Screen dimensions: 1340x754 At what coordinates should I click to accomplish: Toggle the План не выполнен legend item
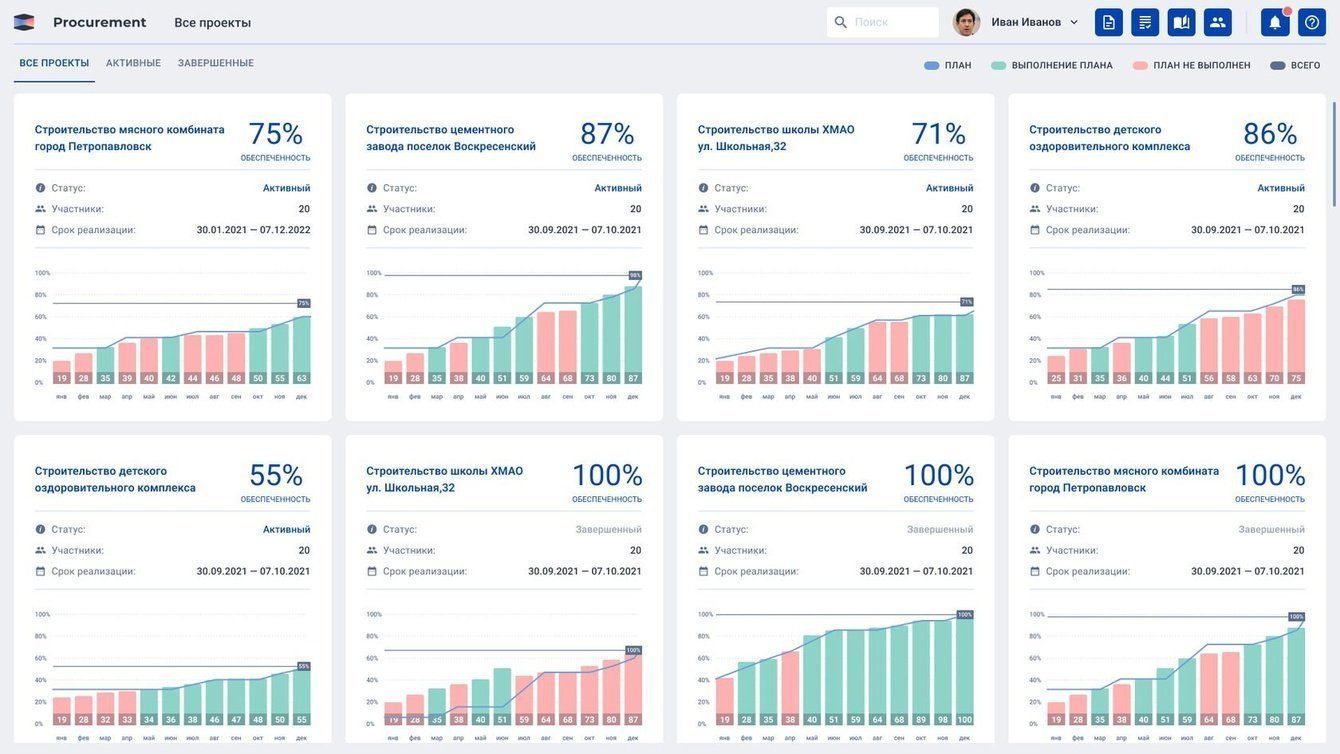pyautogui.click(x=1192, y=65)
